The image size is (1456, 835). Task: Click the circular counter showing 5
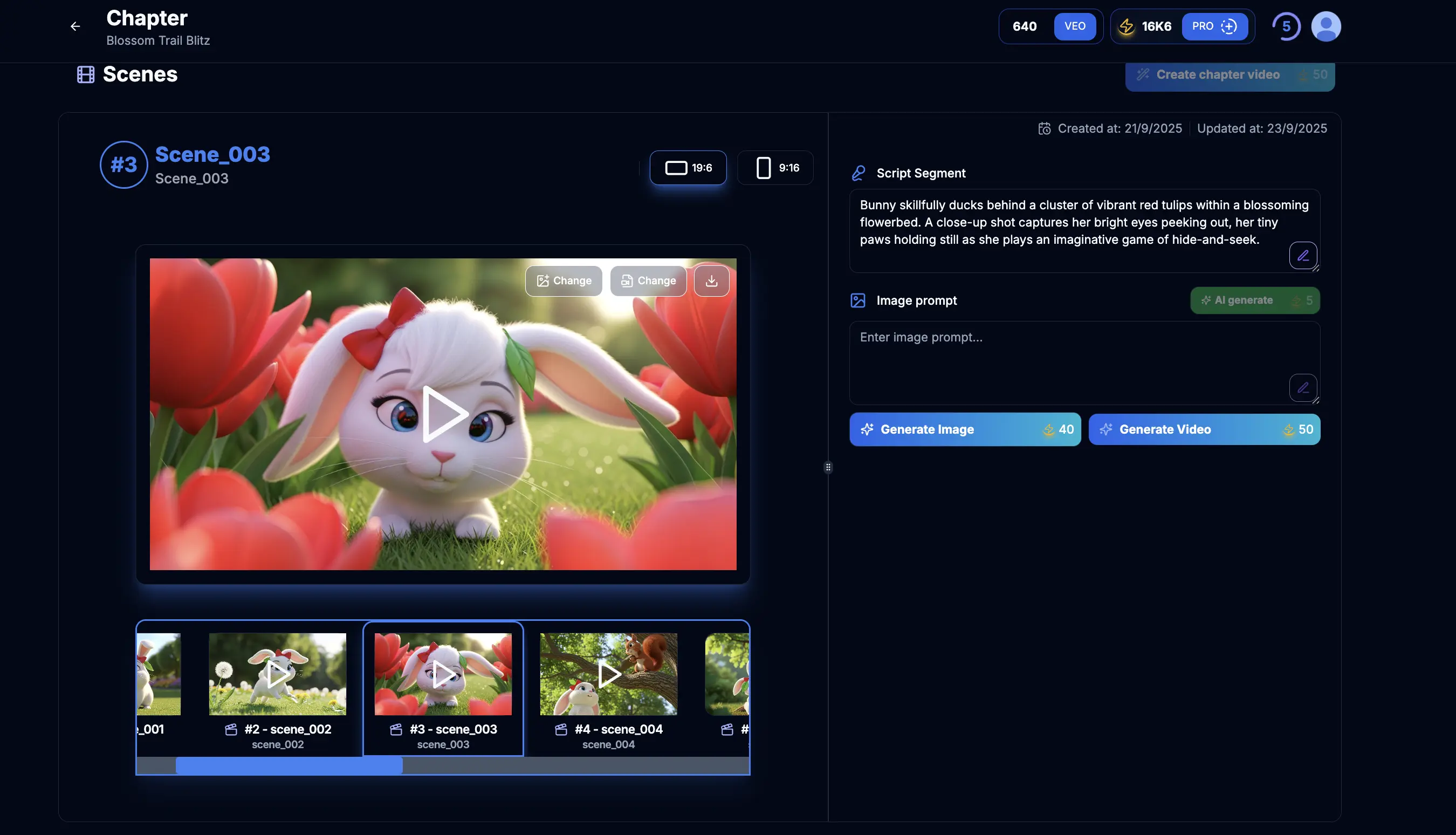point(1286,26)
